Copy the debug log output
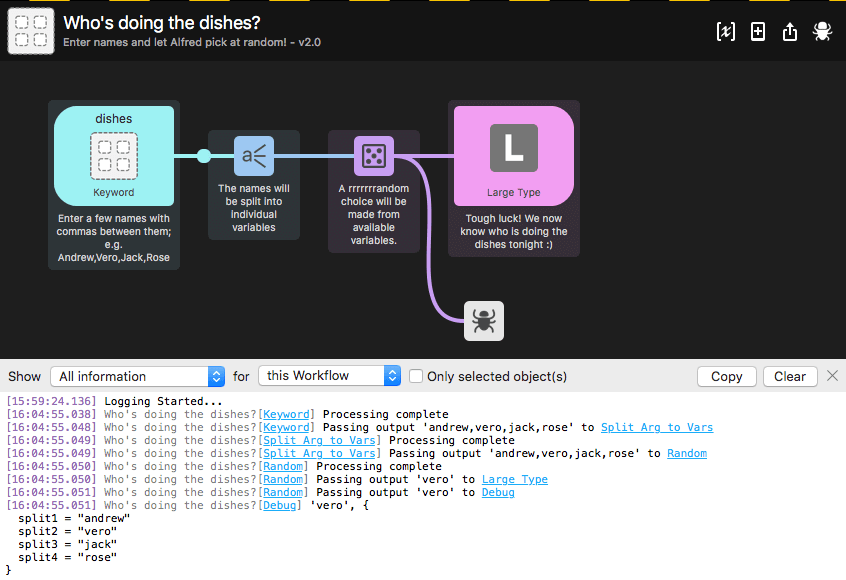Image resolution: width=846 pixels, height=580 pixels. point(726,376)
